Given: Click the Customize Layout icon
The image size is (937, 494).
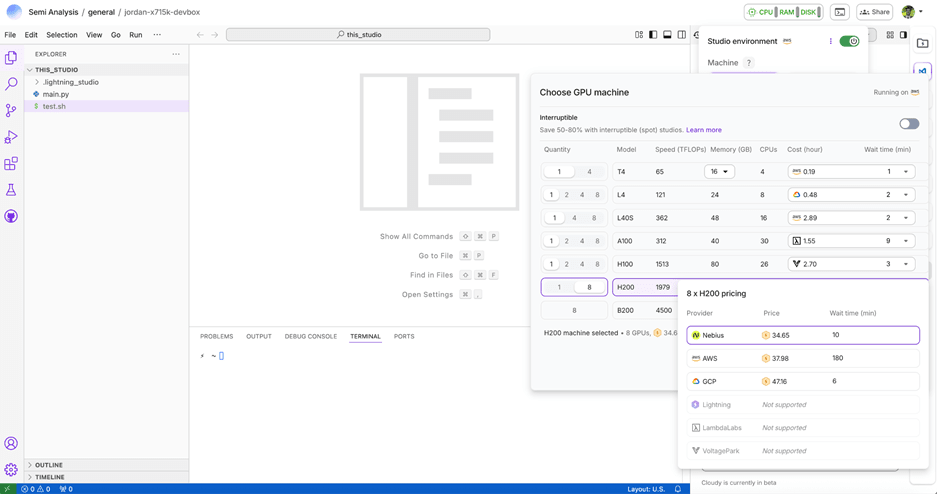Looking at the screenshot, I should pyautogui.click(x=639, y=35).
